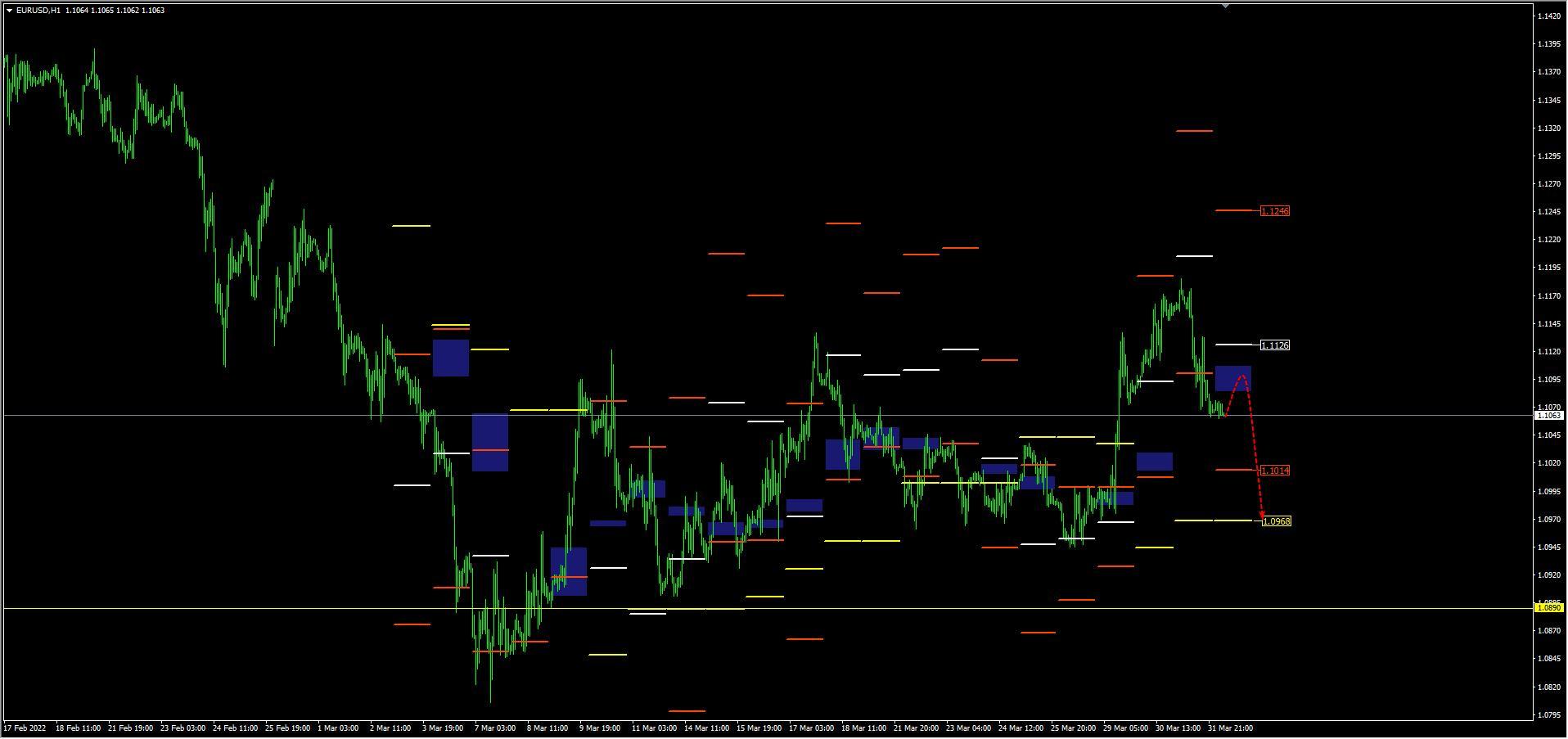Screen dimensions: 1568x739
Task: Click the yellow 1.0890 price axis label
Action: coord(1548,608)
